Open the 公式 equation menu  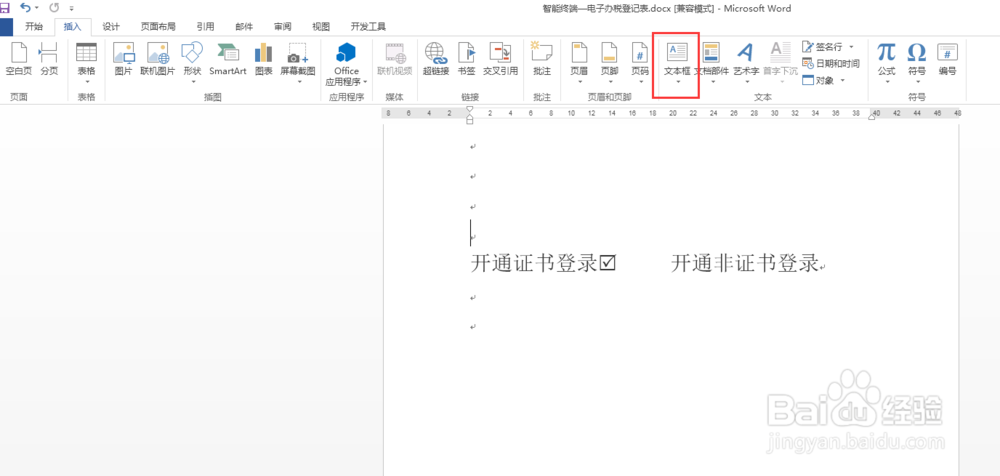886,63
